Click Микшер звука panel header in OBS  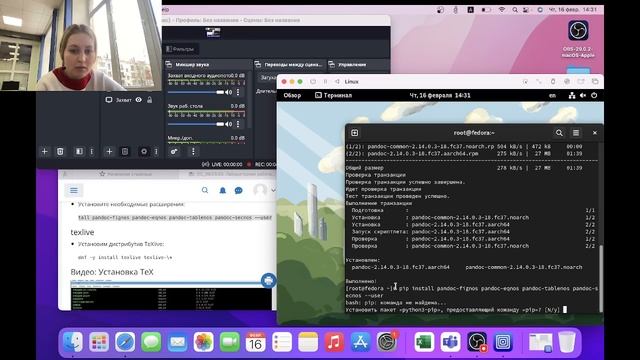pos(192,64)
